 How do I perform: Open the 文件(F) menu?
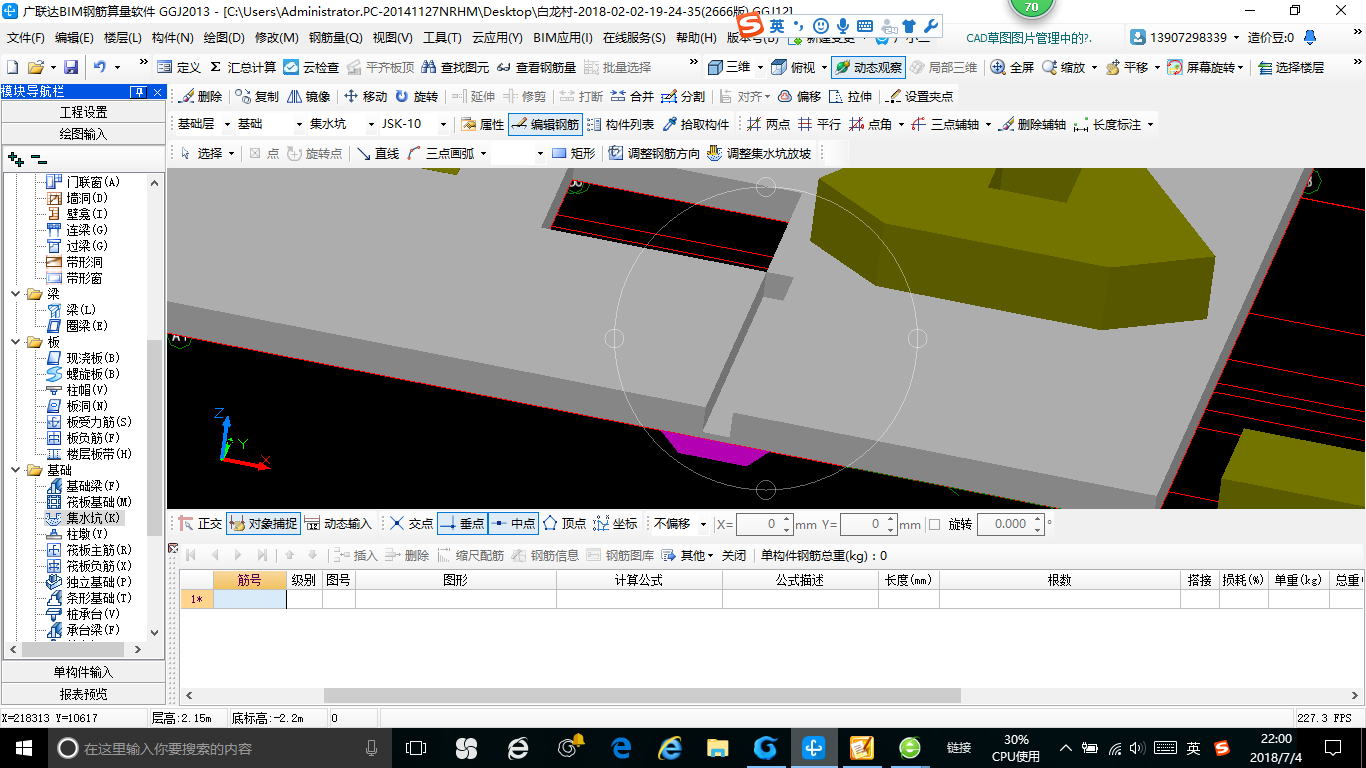pyautogui.click(x=26, y=38)
